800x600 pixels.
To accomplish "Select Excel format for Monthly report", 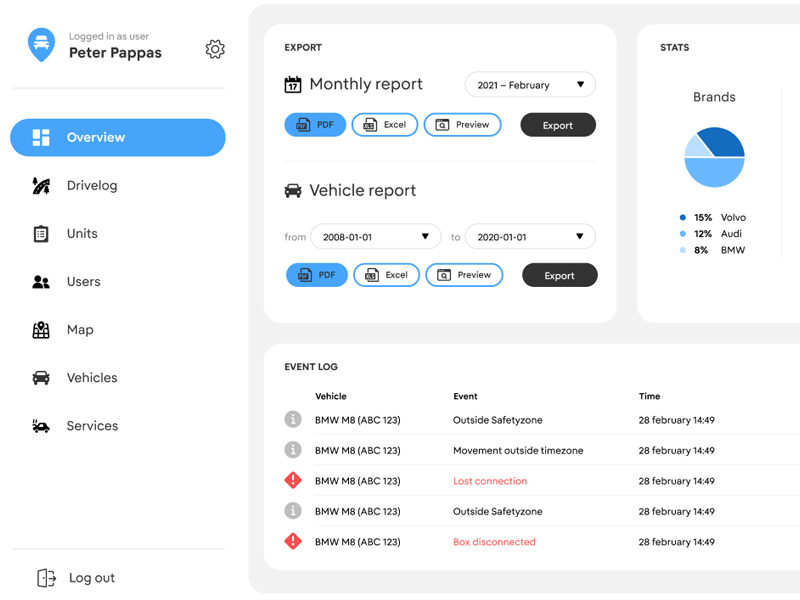I will click(385, 125).
